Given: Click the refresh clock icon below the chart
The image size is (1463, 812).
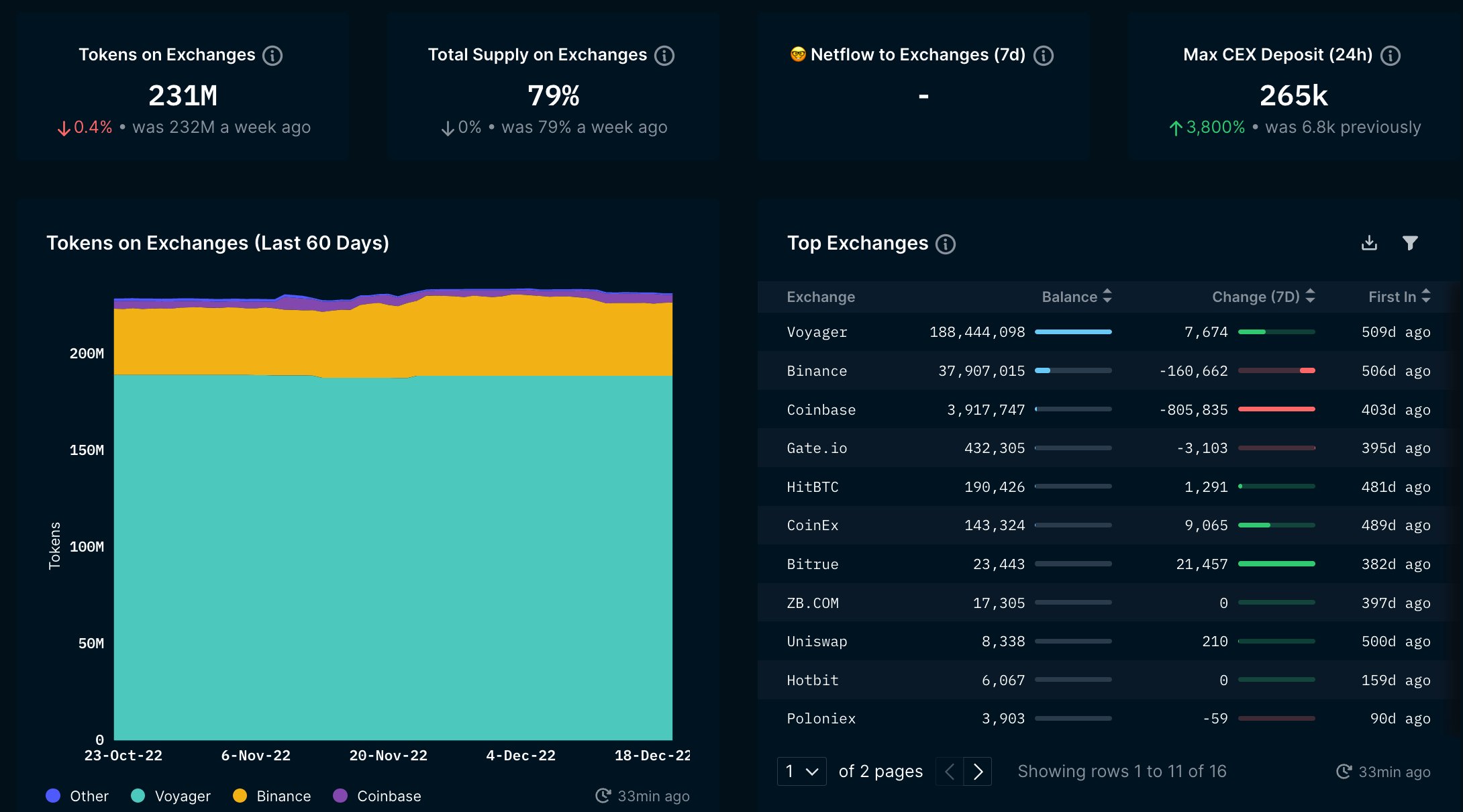Looking at the screenshot, I should [x=602, y=796].
